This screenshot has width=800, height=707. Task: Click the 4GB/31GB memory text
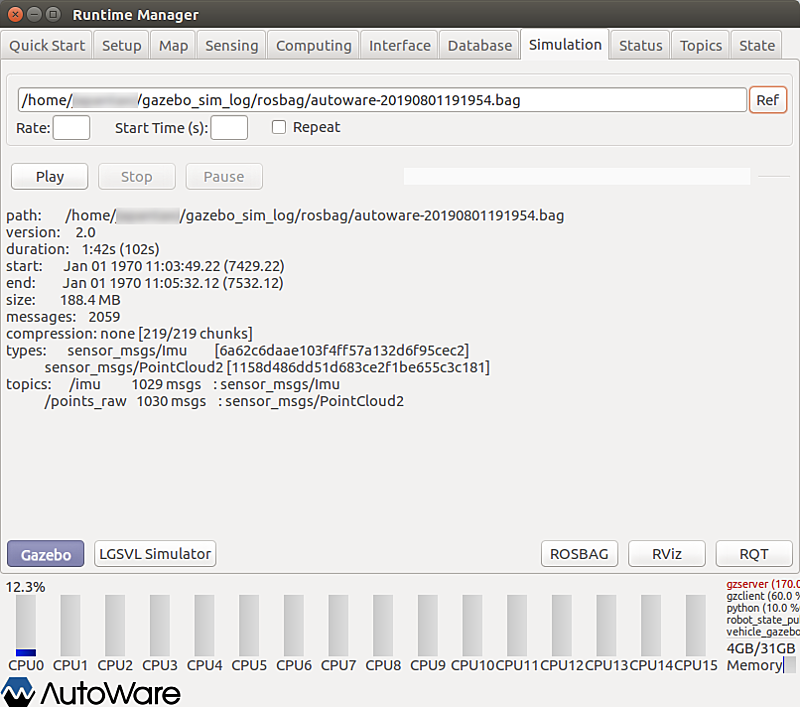pyautogui.click(x=761, y=648)
